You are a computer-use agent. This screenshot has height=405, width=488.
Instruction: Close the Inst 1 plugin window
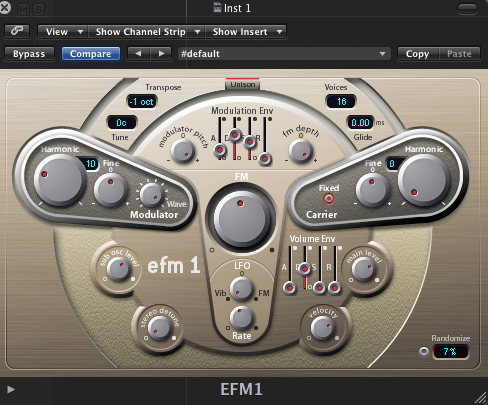[x=5, y=7]
